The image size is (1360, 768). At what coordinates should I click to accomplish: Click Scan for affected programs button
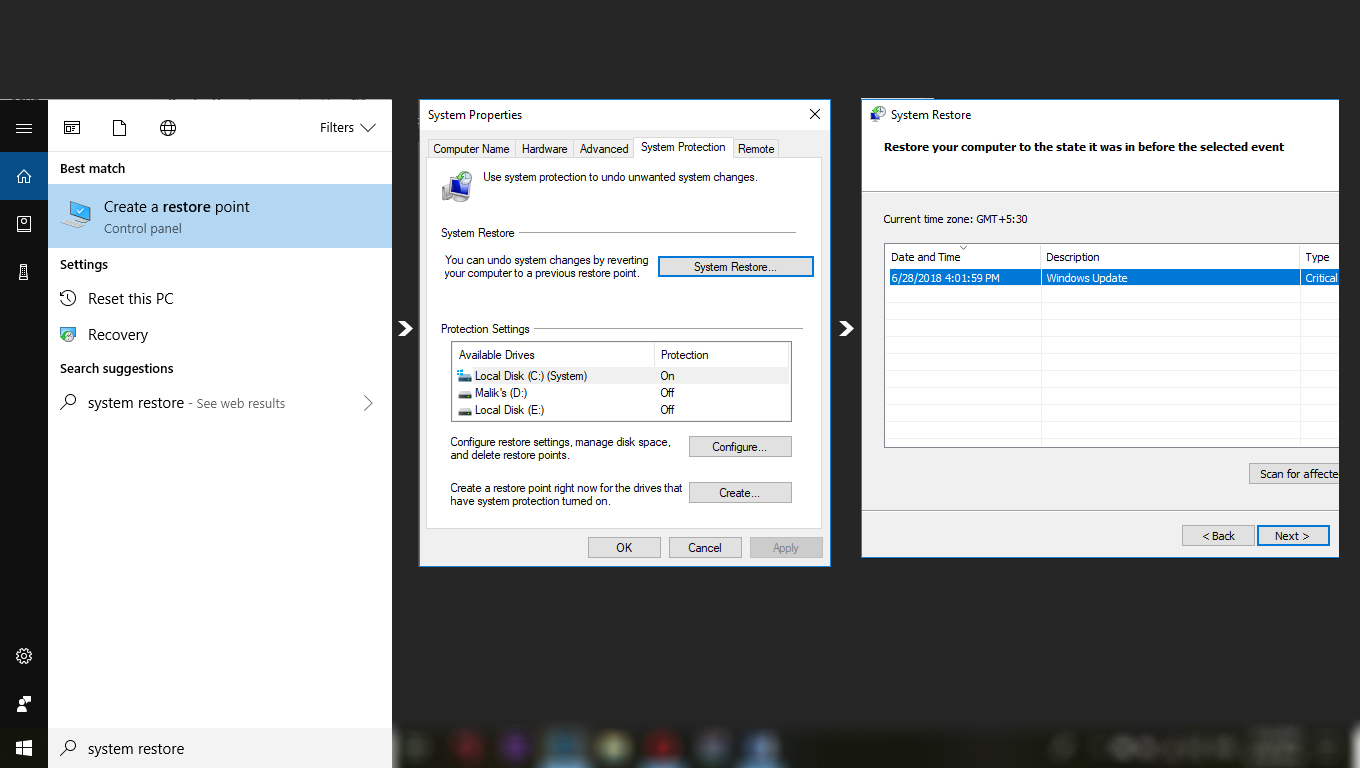[x=1294, y=474]
